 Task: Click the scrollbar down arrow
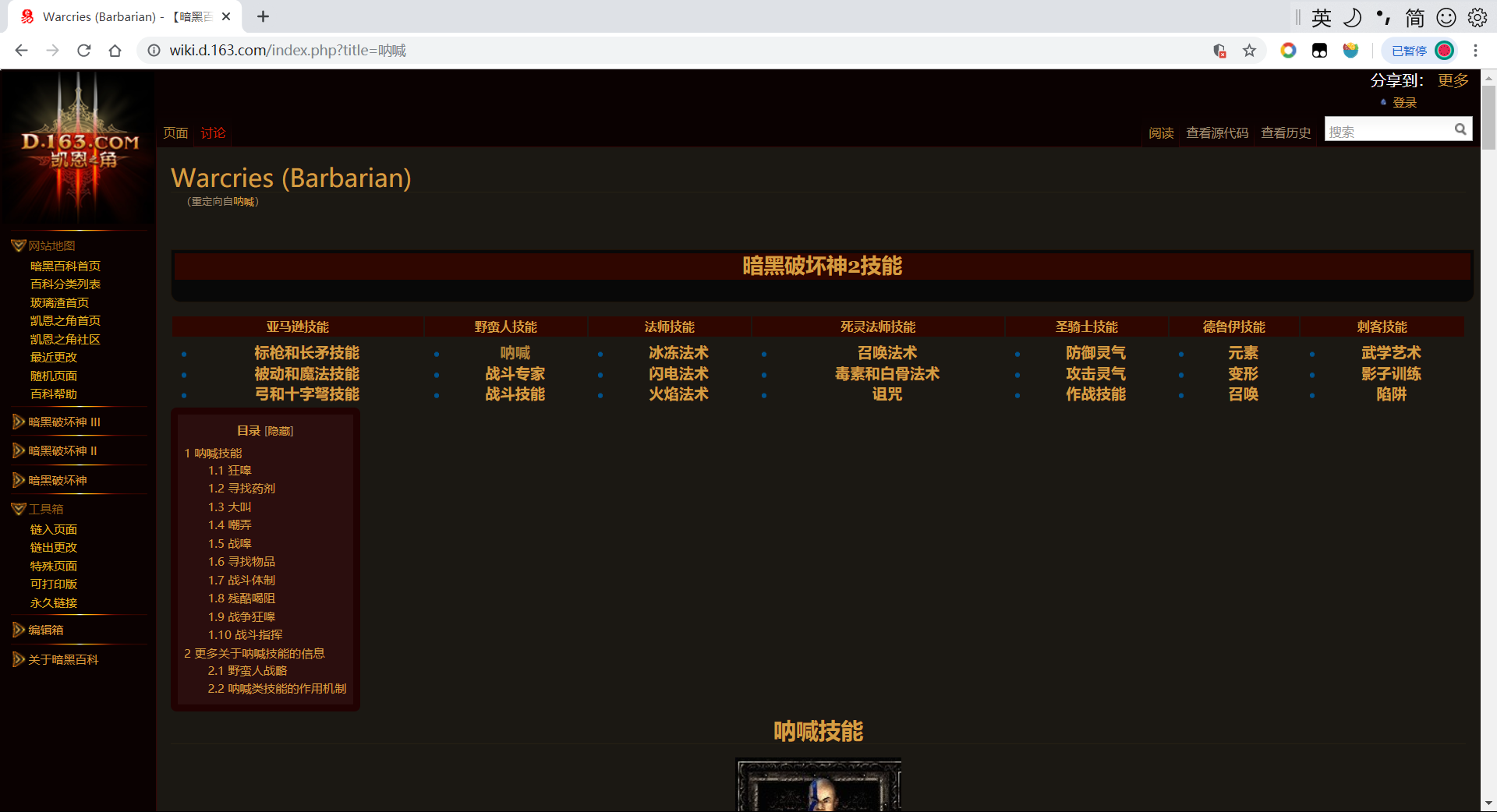tap(1488, 803)
